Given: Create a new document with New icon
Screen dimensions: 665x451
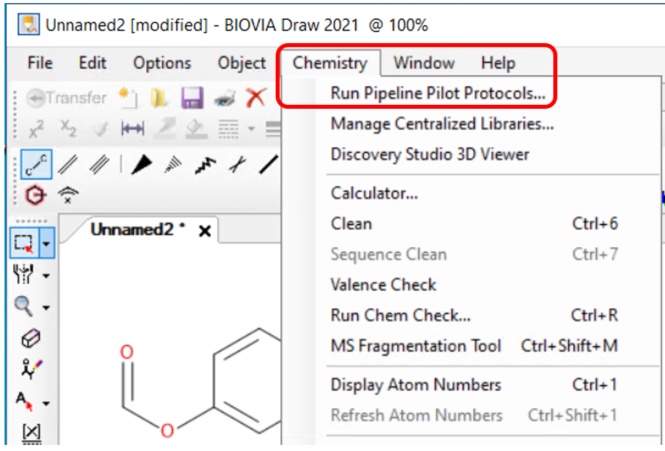Looking at the screenshot, I should pyautogui.click(x=128, y=98).
